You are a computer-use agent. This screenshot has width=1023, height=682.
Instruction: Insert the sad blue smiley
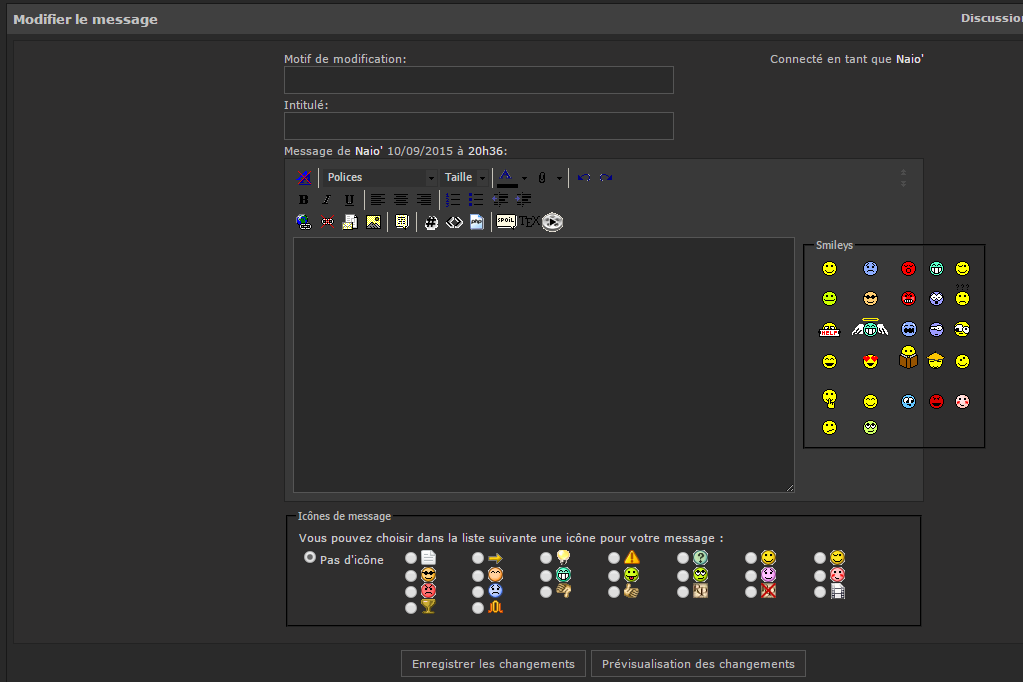pos(870,268)
